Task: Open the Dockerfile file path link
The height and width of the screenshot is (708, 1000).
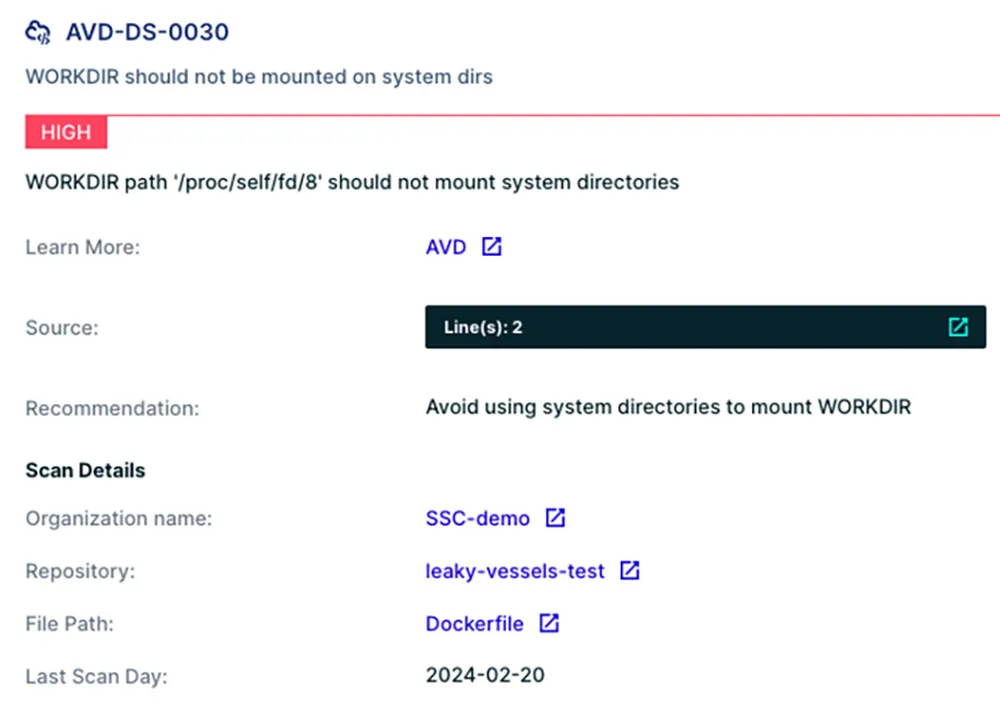Action: click(x=474, y=624)
